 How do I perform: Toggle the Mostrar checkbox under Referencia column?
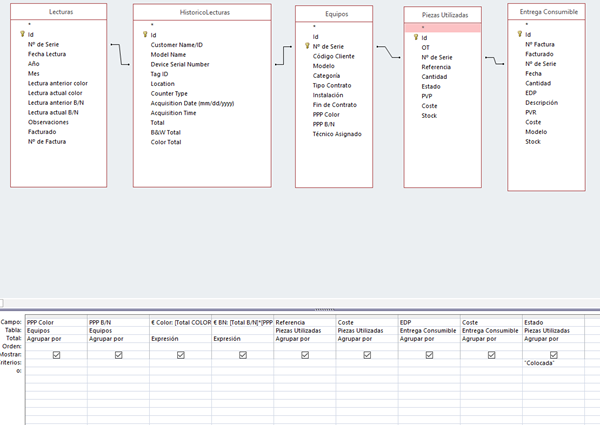click(305, 355)
